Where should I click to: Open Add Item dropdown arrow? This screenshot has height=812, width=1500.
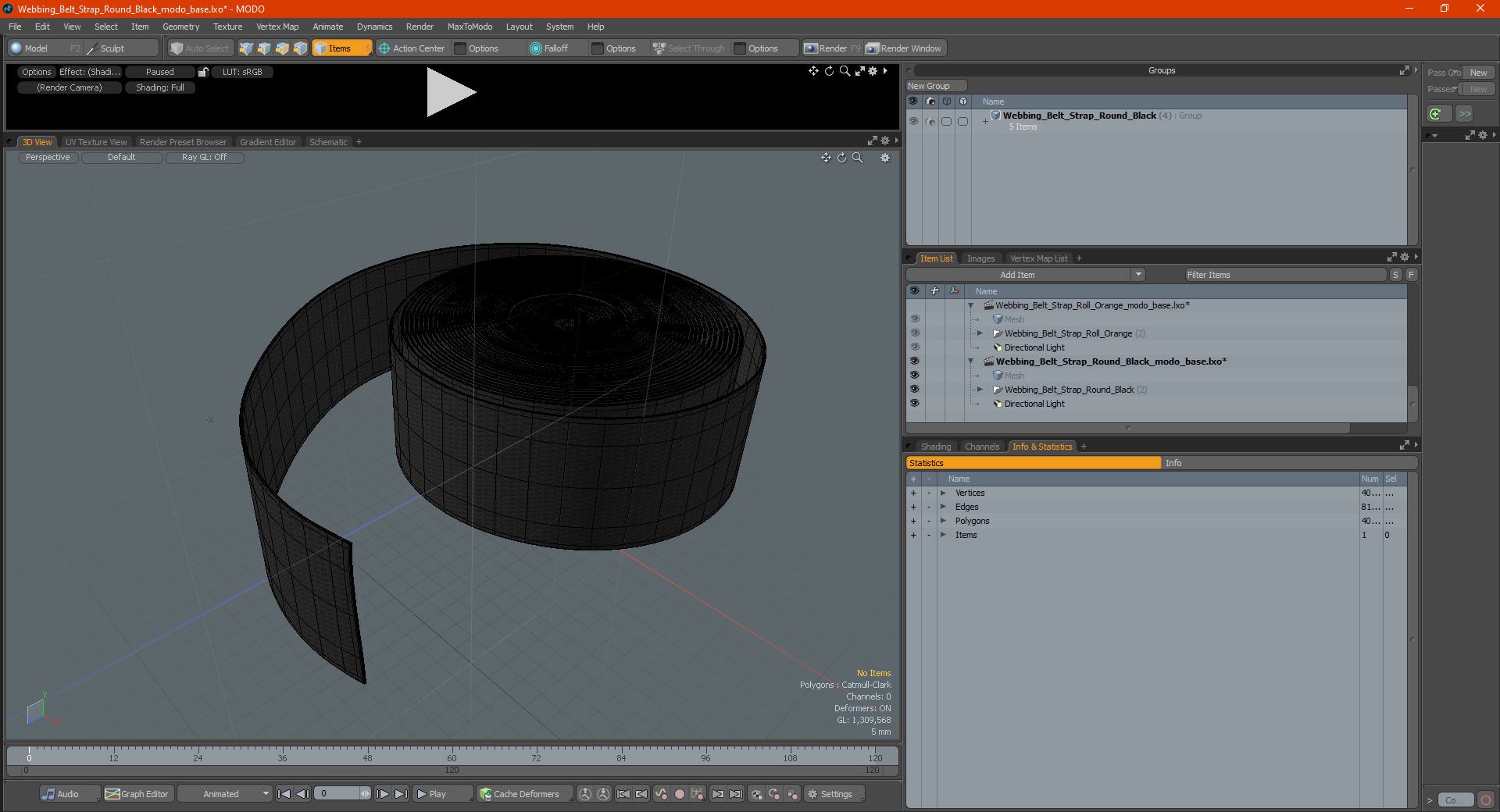point(1138,275)
